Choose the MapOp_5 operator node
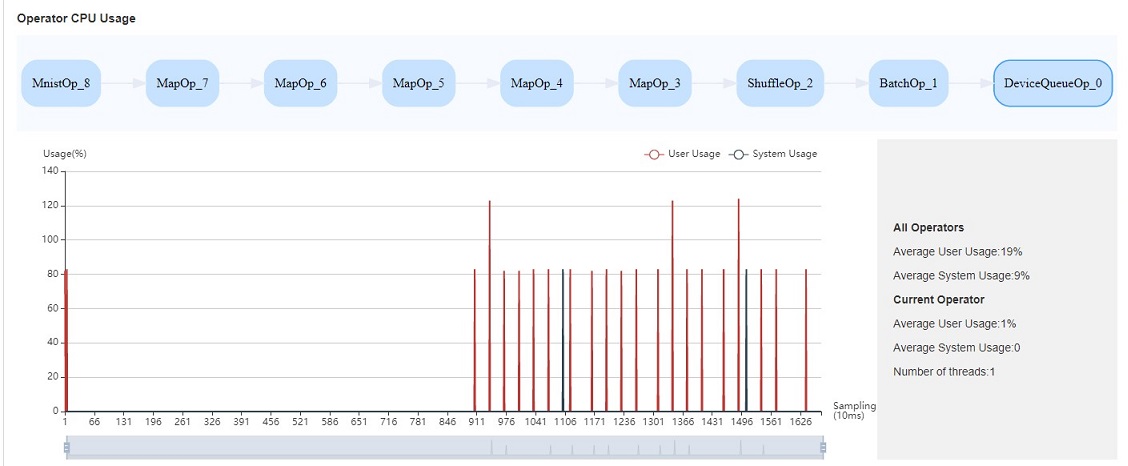 coord(418,83)
